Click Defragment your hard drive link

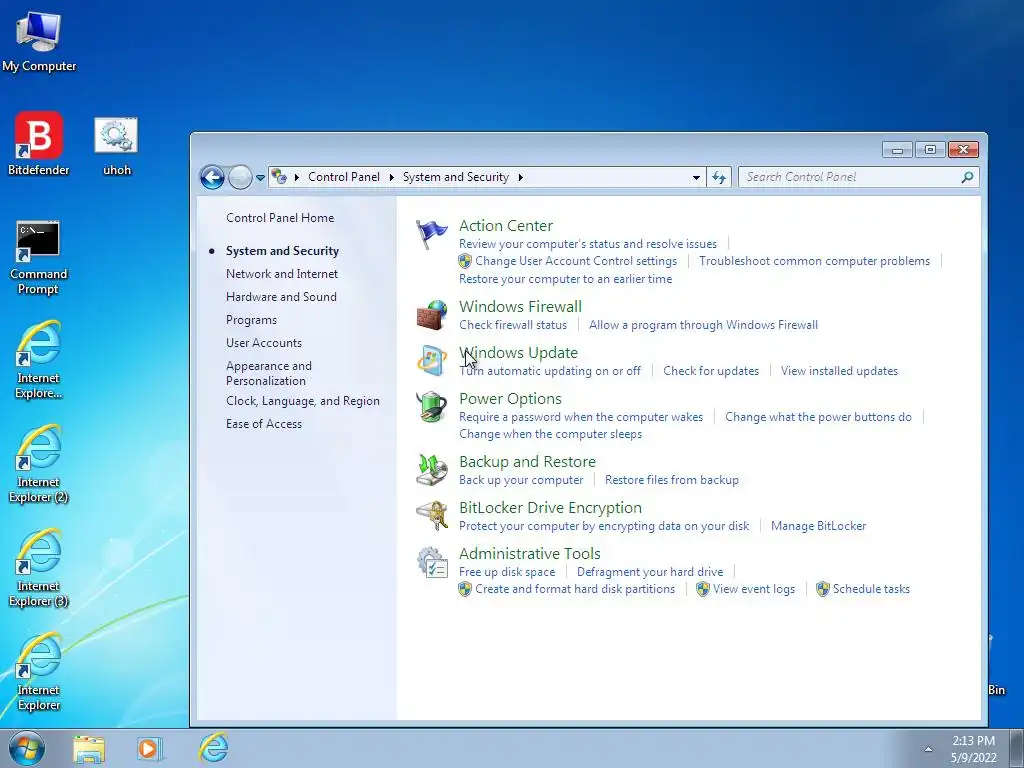650,572
